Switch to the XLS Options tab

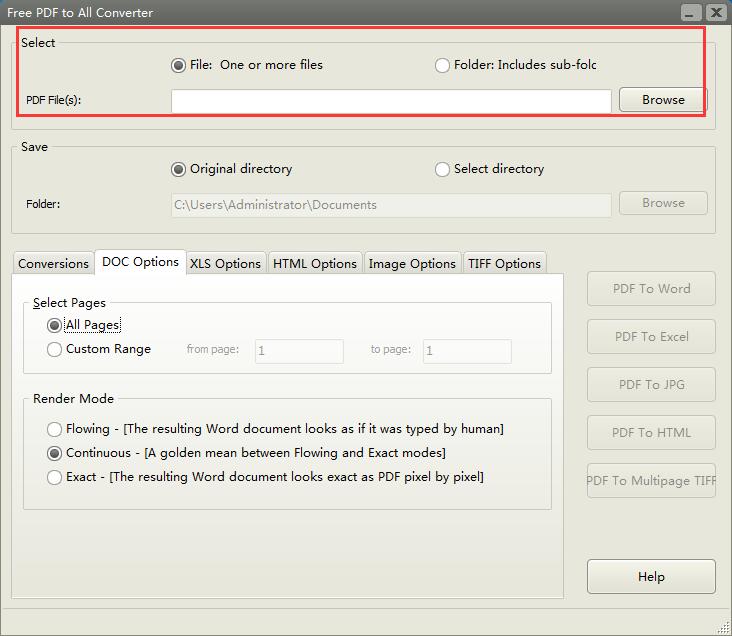[x=225, y=263]
